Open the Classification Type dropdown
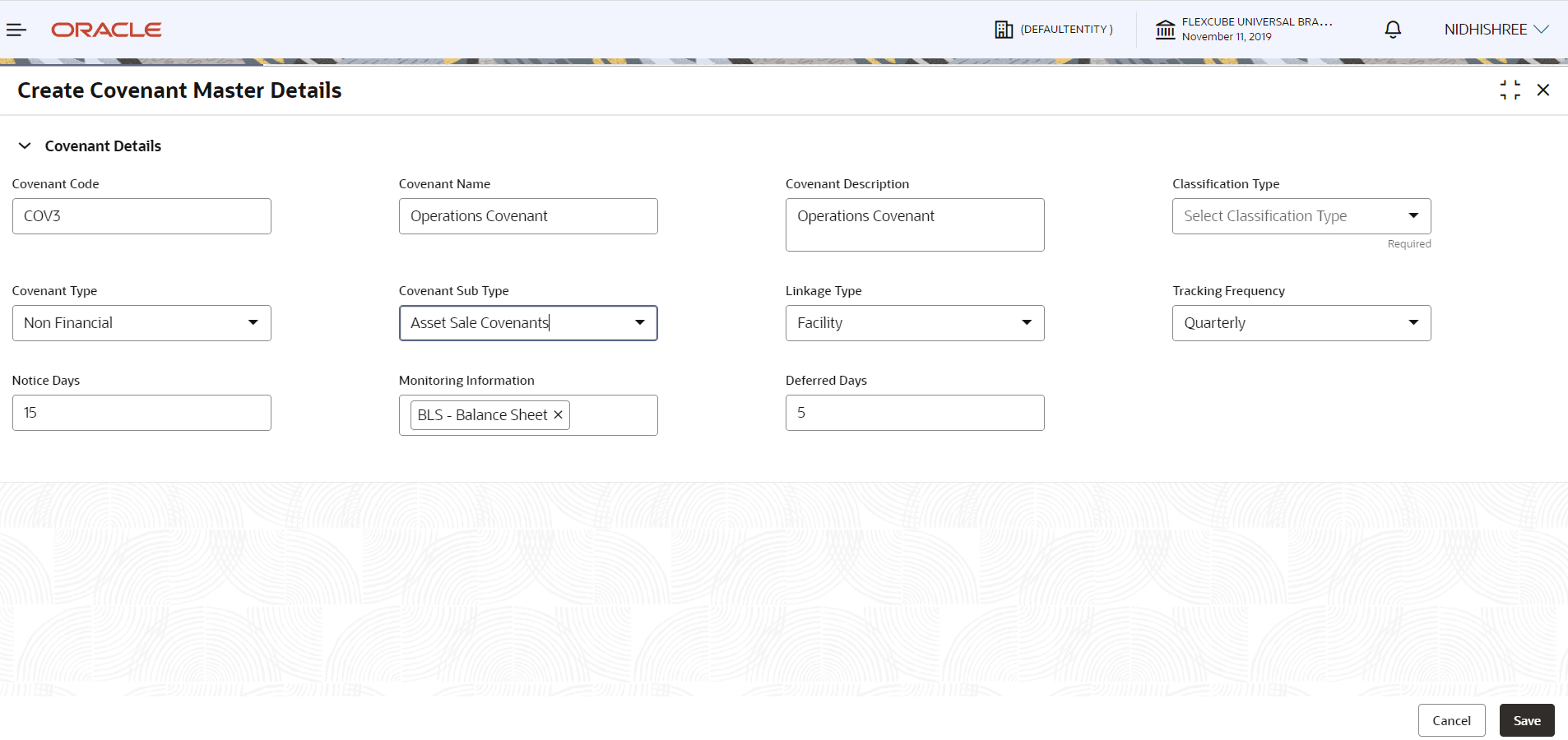 click(1415, 215)
